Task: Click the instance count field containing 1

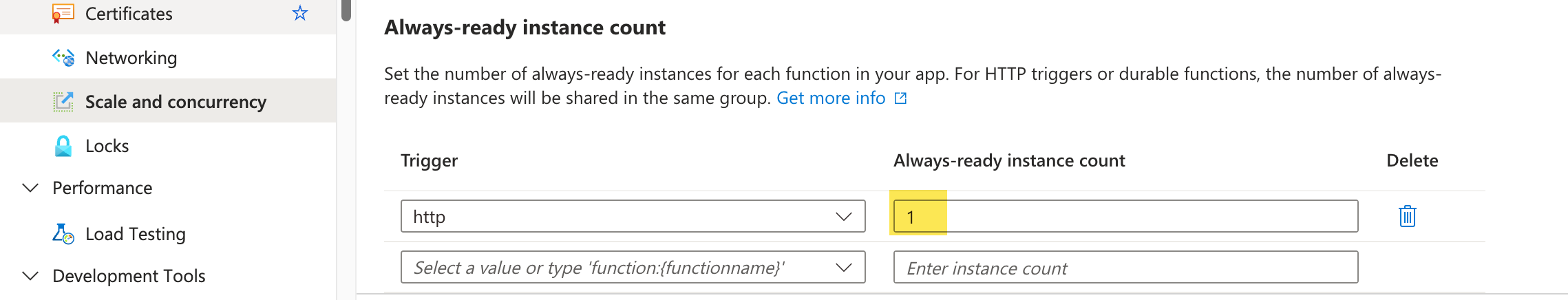Action: [1125, 216]
